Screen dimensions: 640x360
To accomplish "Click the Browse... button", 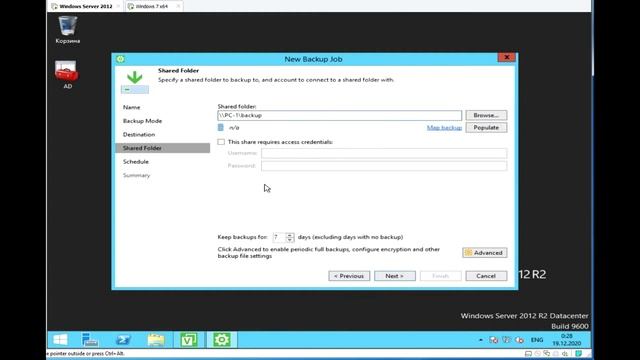I will point(486,115).
